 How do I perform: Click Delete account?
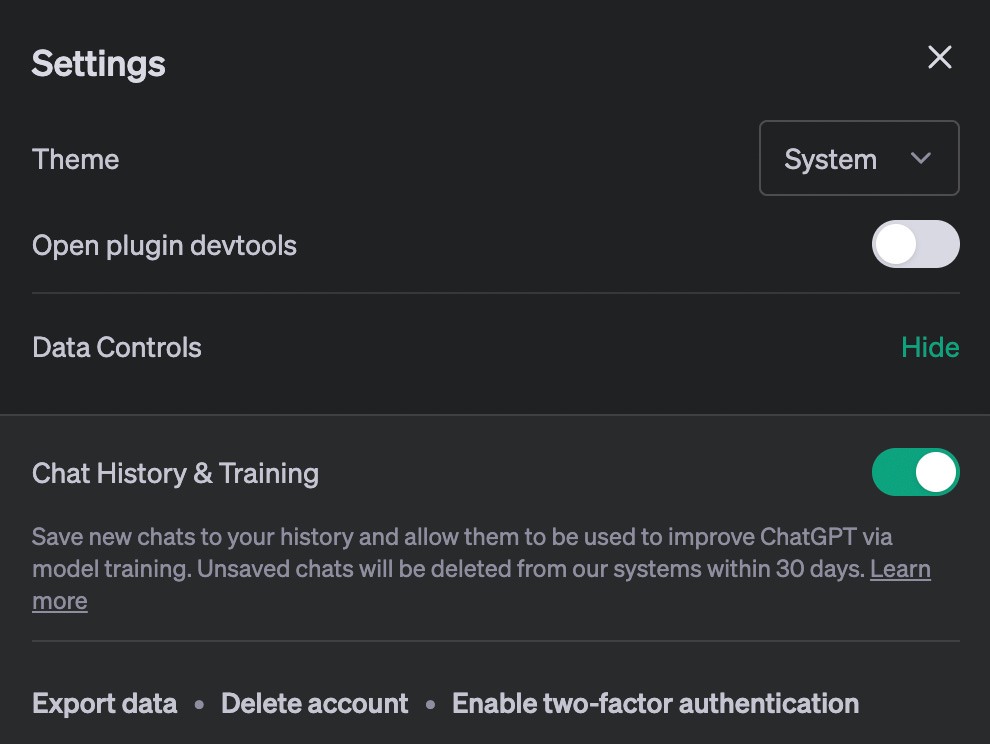coord(314,704)
